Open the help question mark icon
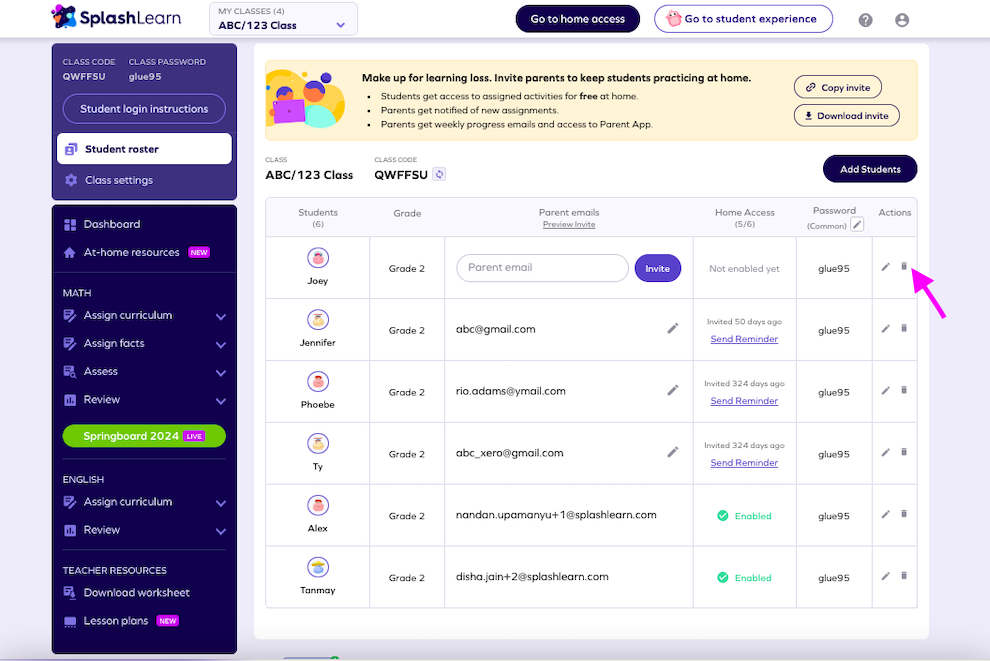 coord(864,18)
